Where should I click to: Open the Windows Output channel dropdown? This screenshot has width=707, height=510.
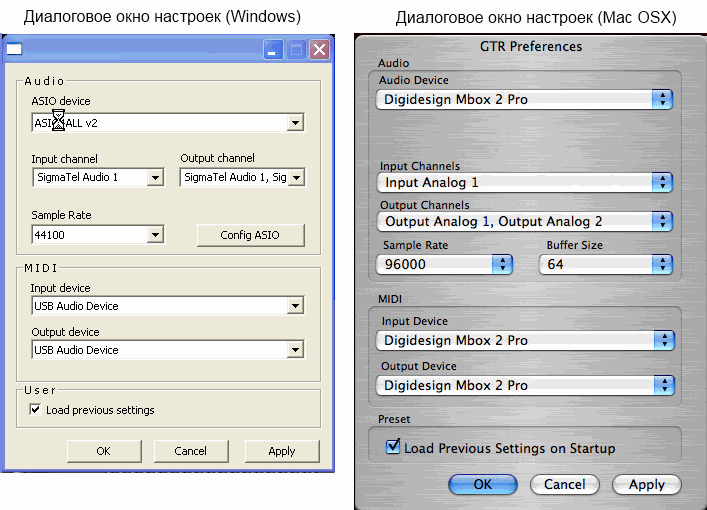[x=295, y=178]
